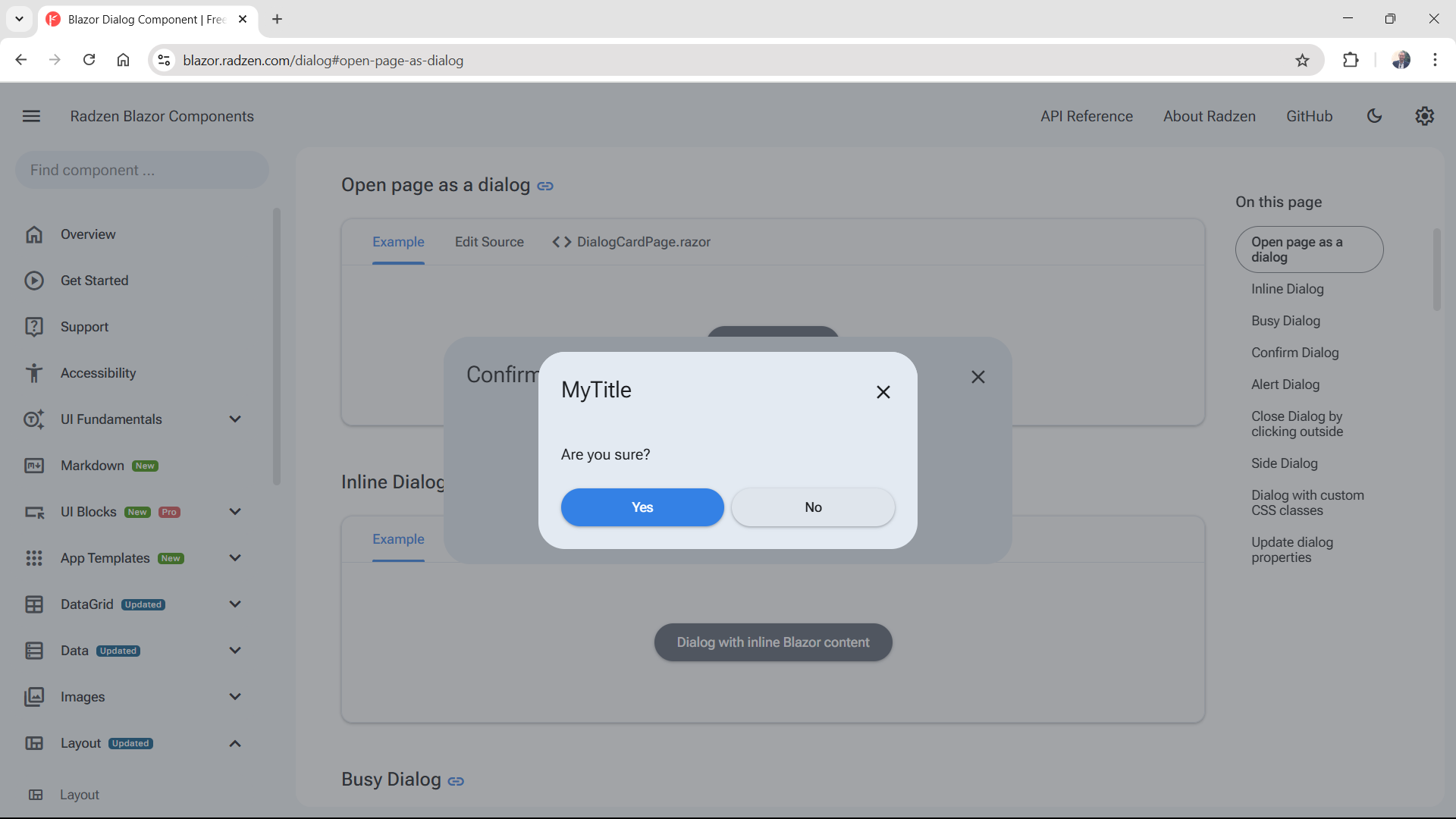Screen dimensions: 1456x819
Task: Select the Edit Source tab
Action: pyautogui.click(x=489, y=242)
